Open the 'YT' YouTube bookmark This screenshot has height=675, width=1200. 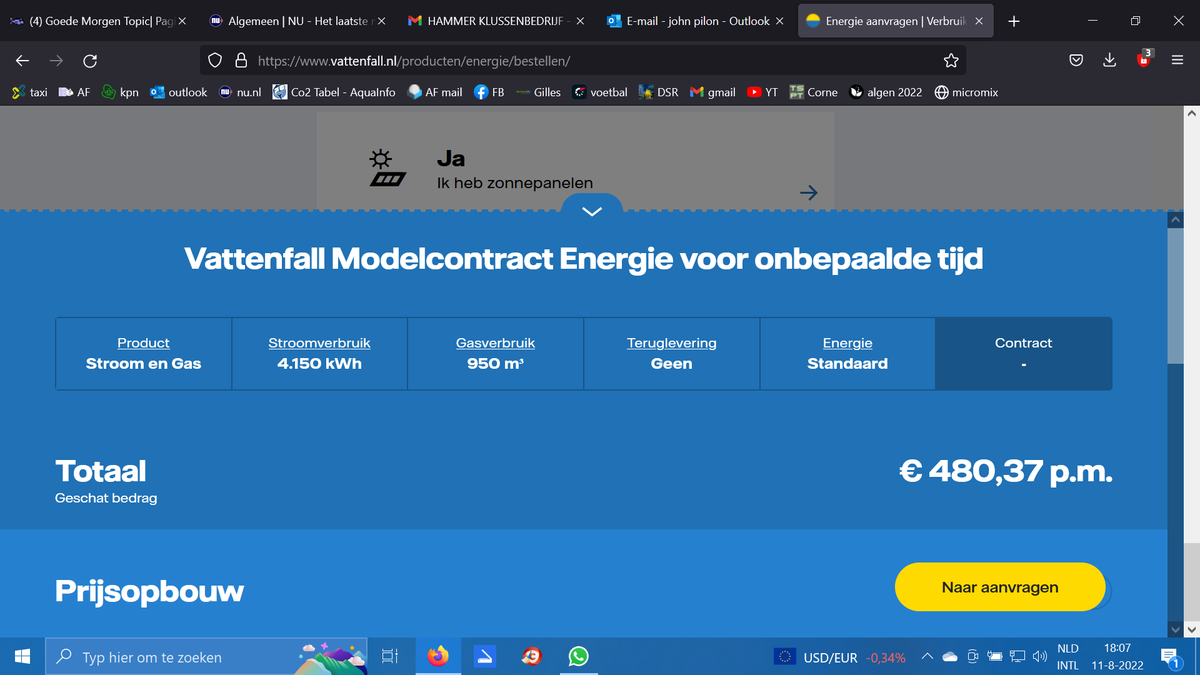[763, 92]
